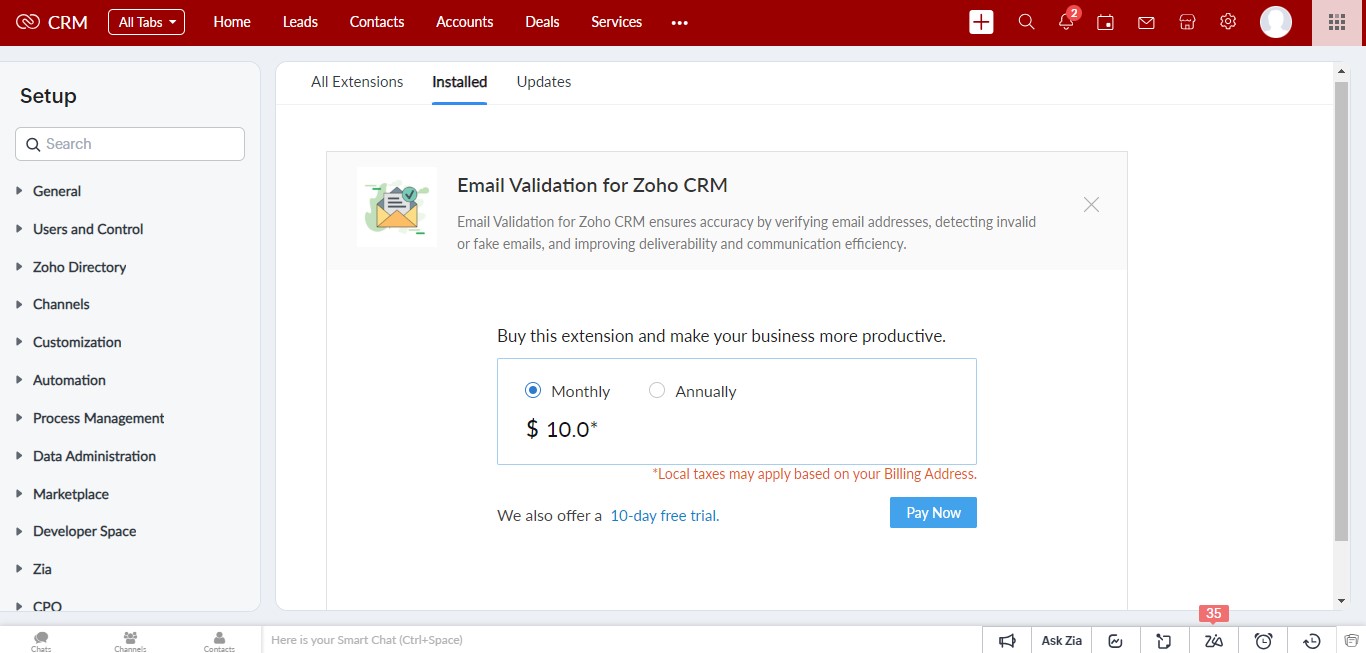This screenshot has height=653, width=1366.
Task: Open the reminders alarm clock icon
Action: tap(1263, 641)
